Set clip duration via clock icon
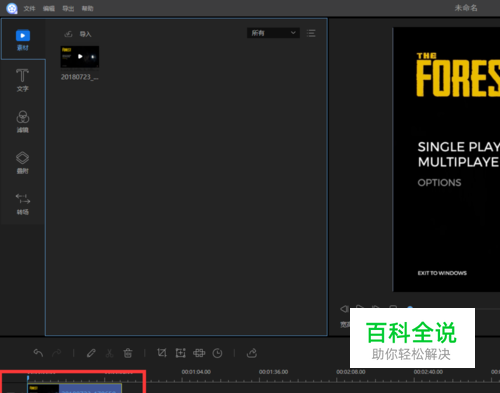This screenshot has width=500, height=393. [x=217, y=353]
